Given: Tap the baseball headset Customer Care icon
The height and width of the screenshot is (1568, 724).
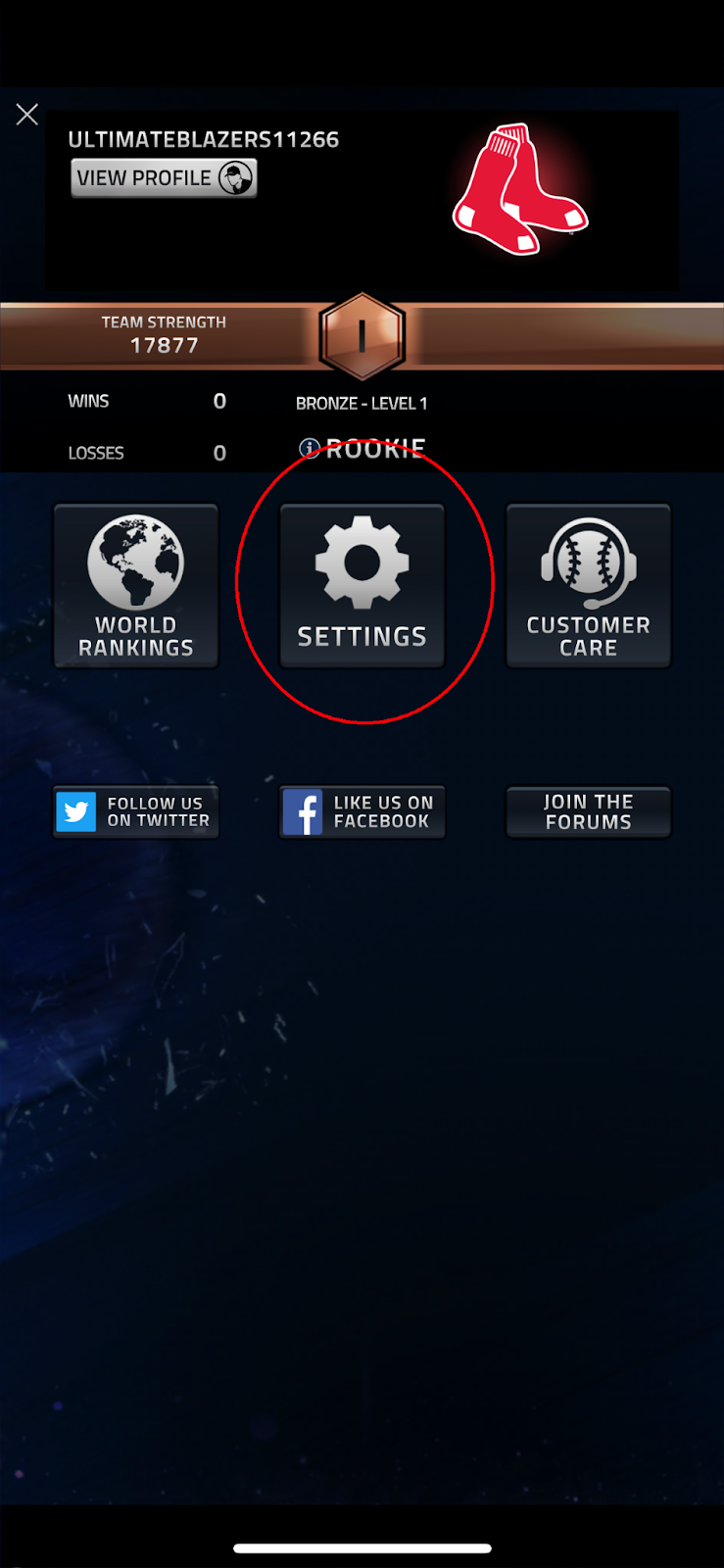Looking at the screenshot, I should (x=589, y=563).
